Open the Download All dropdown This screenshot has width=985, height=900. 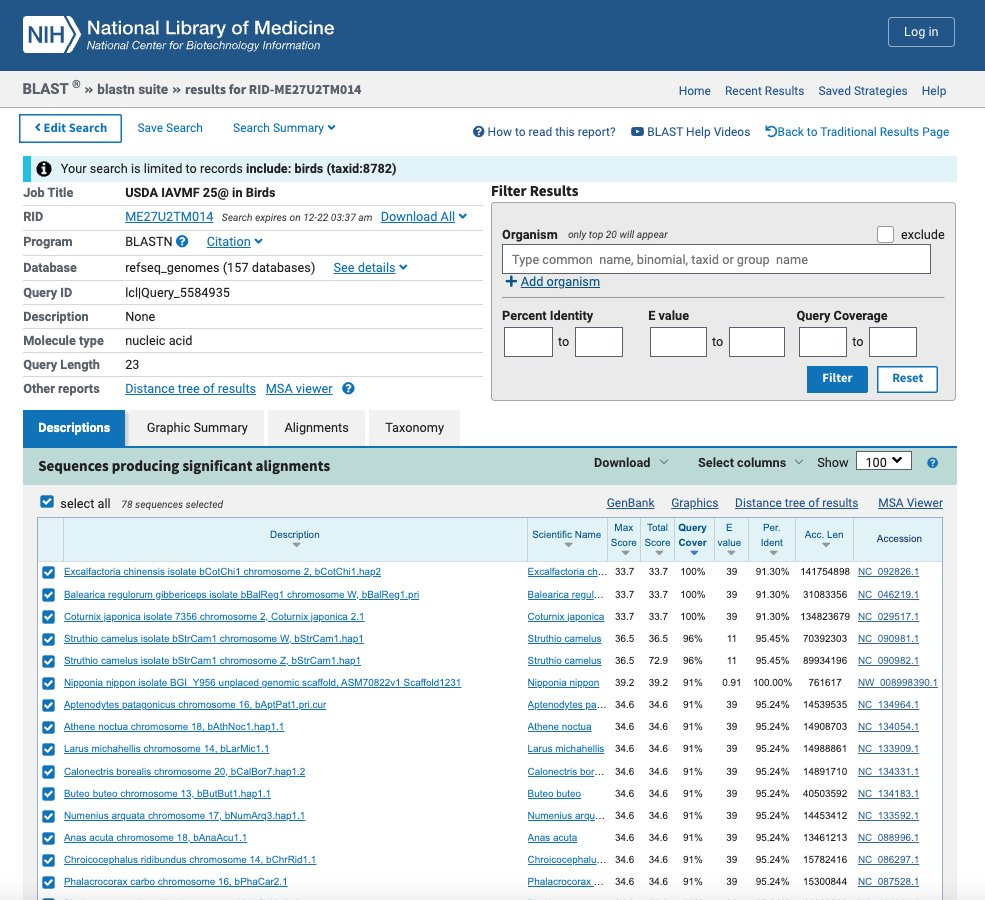(424, 217)
